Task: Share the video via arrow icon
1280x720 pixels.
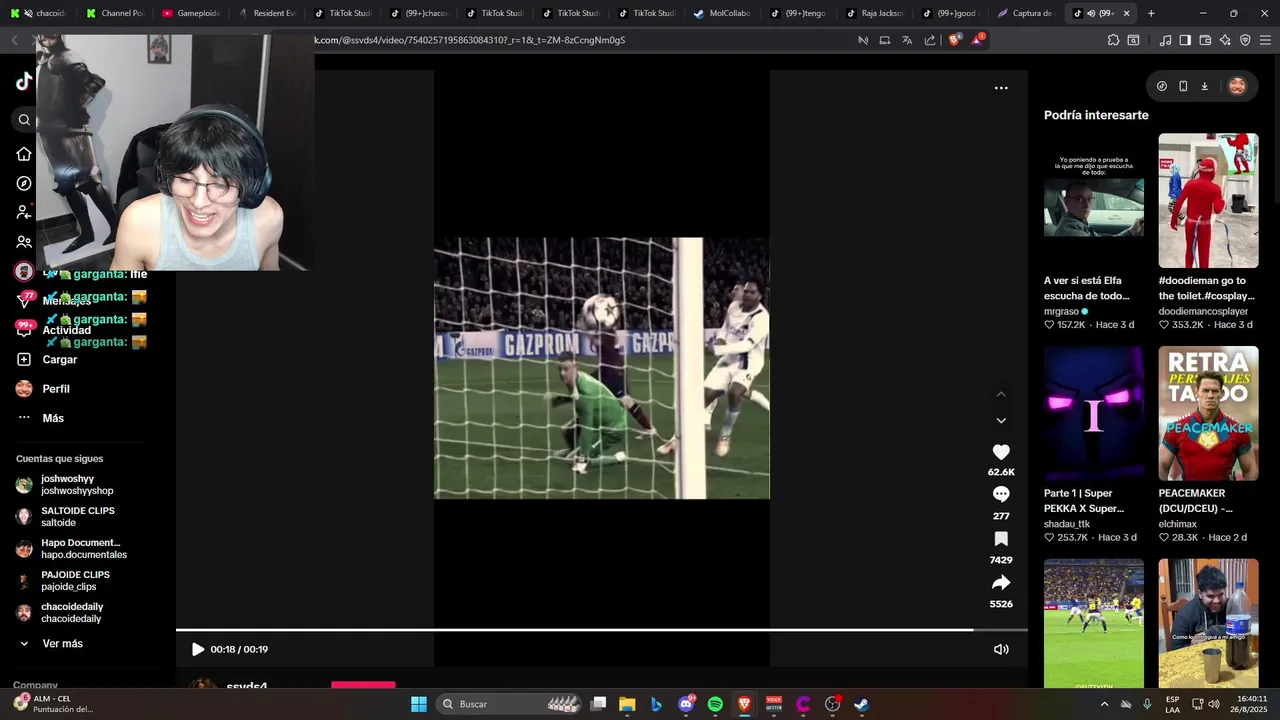Action: click(x=1001, y=583)
